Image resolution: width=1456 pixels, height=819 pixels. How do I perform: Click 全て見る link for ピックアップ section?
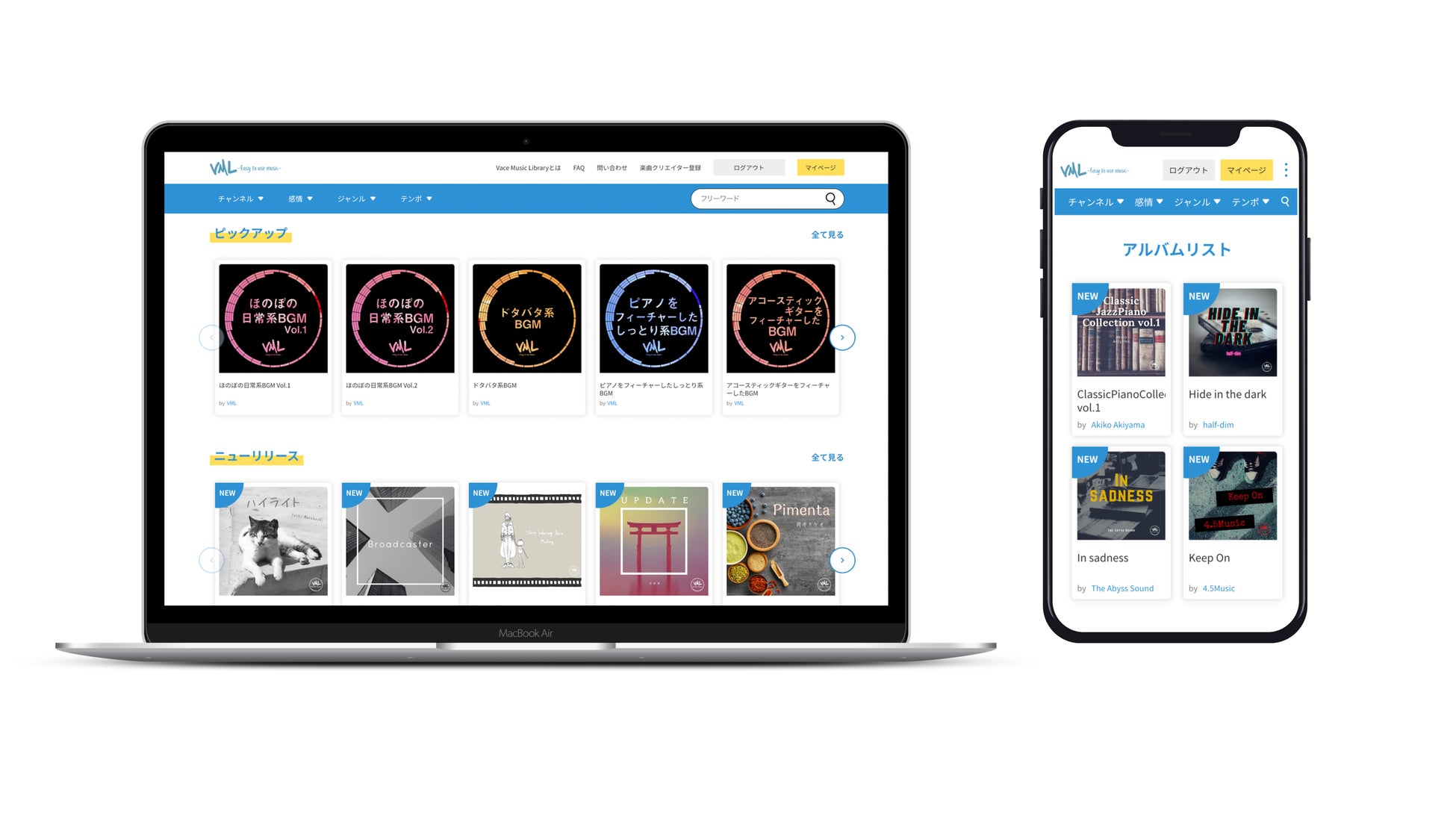[x=825, y=234]
